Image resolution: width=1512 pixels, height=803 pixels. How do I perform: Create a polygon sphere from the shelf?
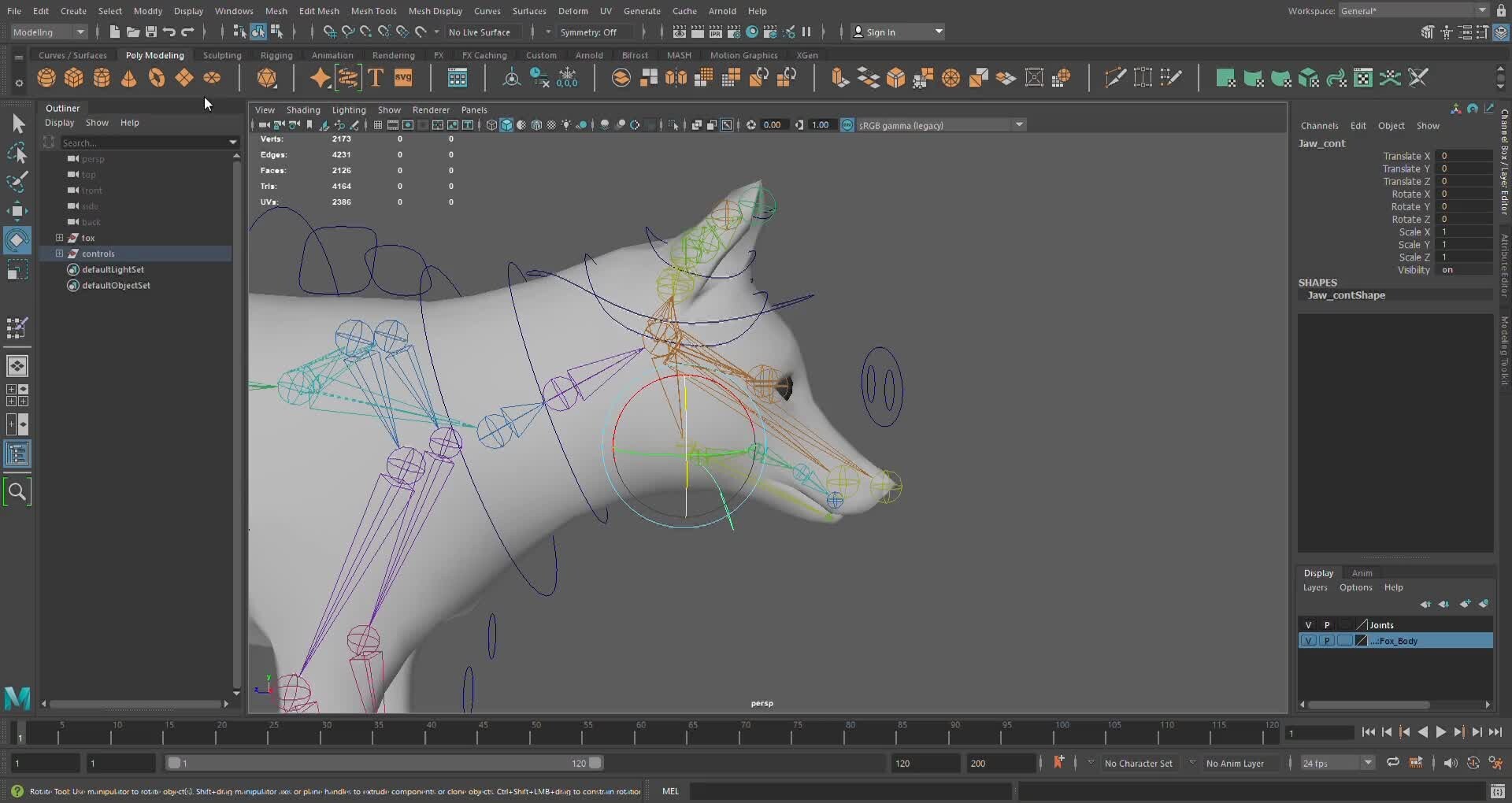pos(46,77)
